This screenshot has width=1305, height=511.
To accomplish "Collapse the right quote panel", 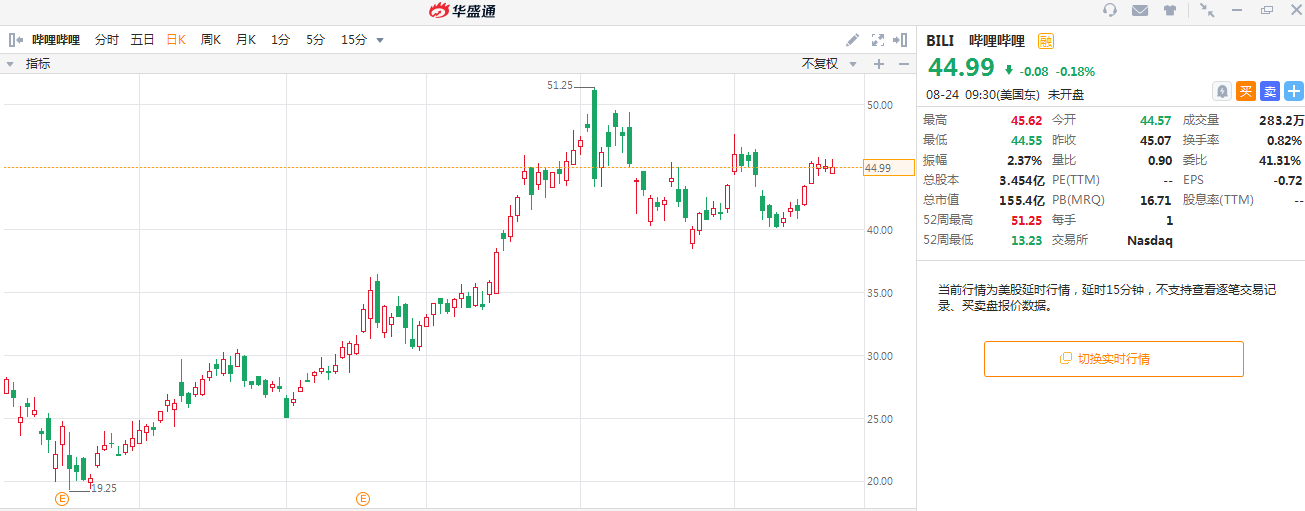I will tap(902, 40).
